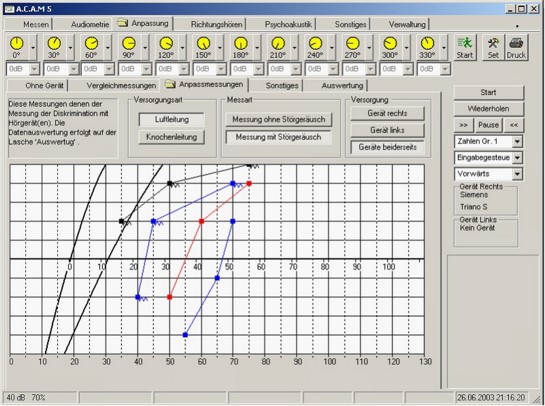Toggle the Knochenleitung supply type

pyautogui.click(x=172, y=137)
